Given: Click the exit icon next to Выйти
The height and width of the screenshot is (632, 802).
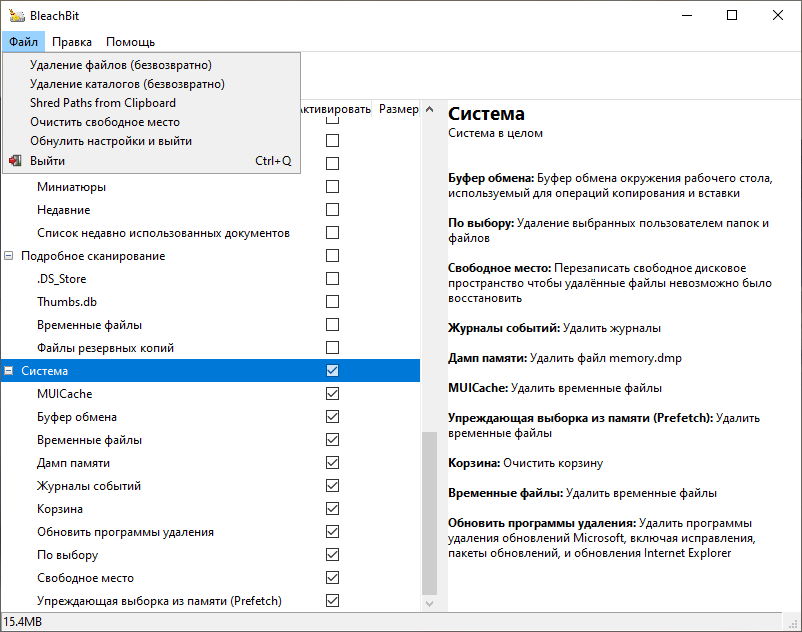Looking at the screenshot, I should (x=15, y=161).
